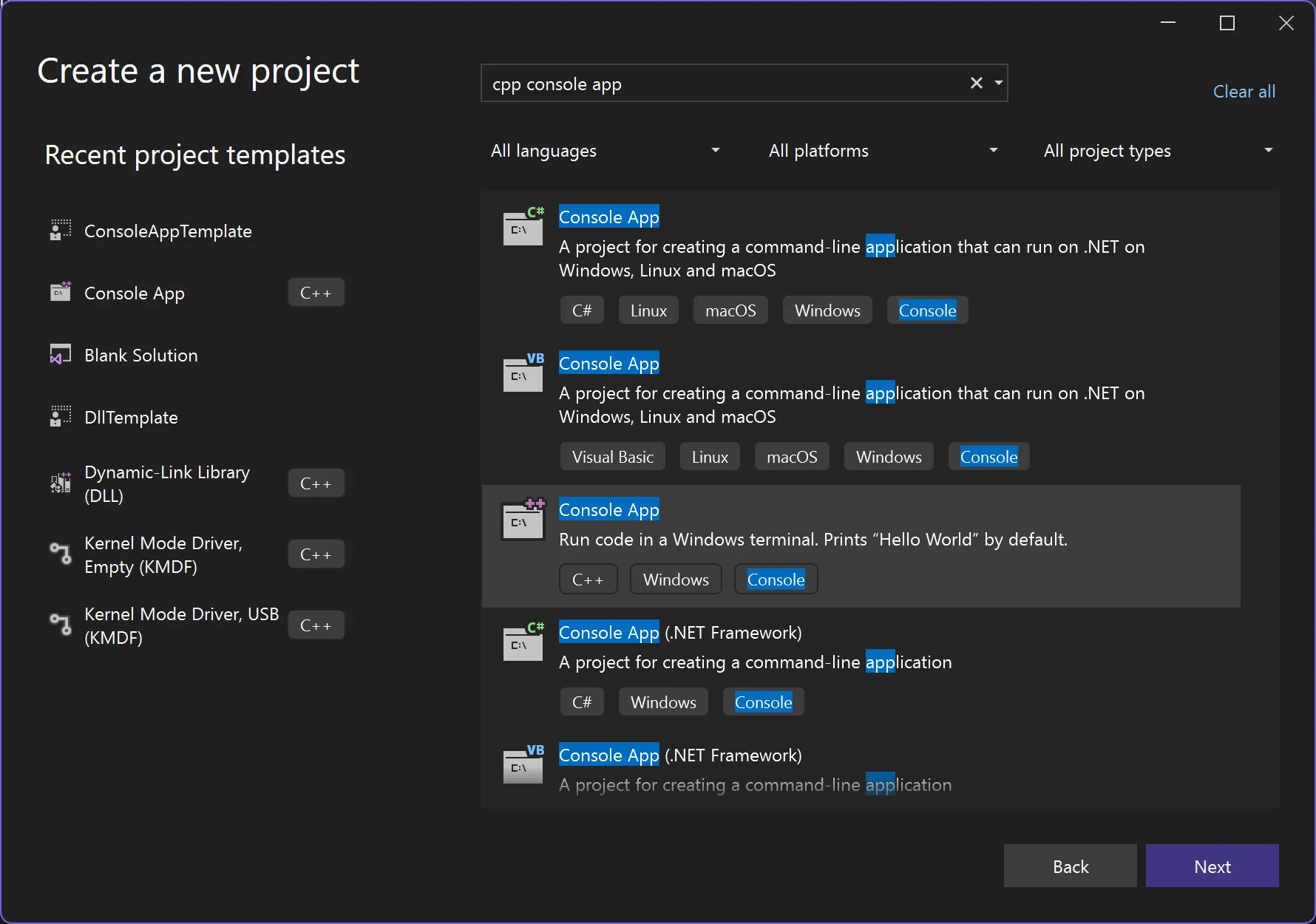Open the search history dropdown arrow
The height and width of the screenshot is (924, 1316).
pos(998,83)
